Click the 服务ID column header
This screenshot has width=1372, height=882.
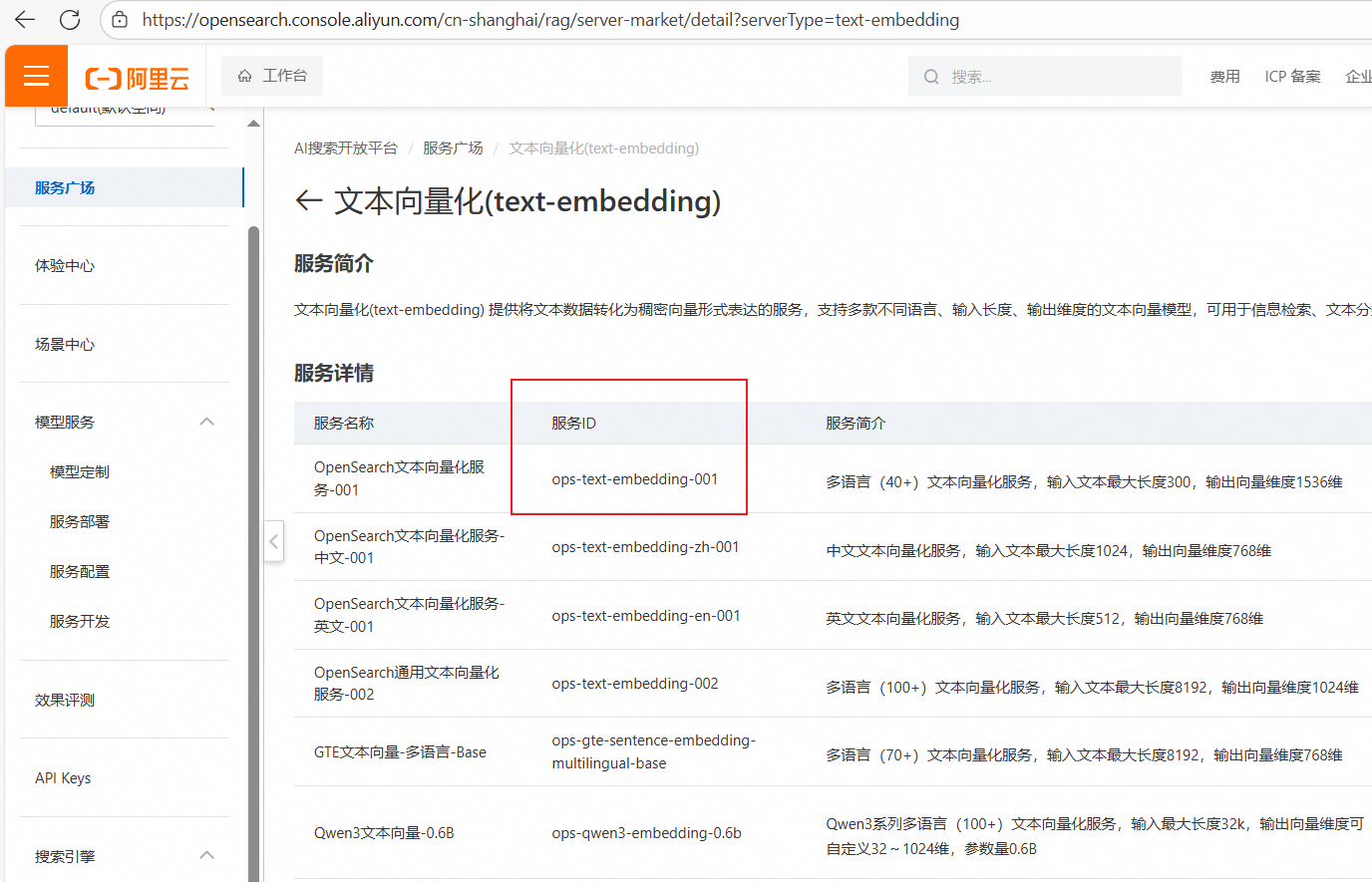point(573,423)
